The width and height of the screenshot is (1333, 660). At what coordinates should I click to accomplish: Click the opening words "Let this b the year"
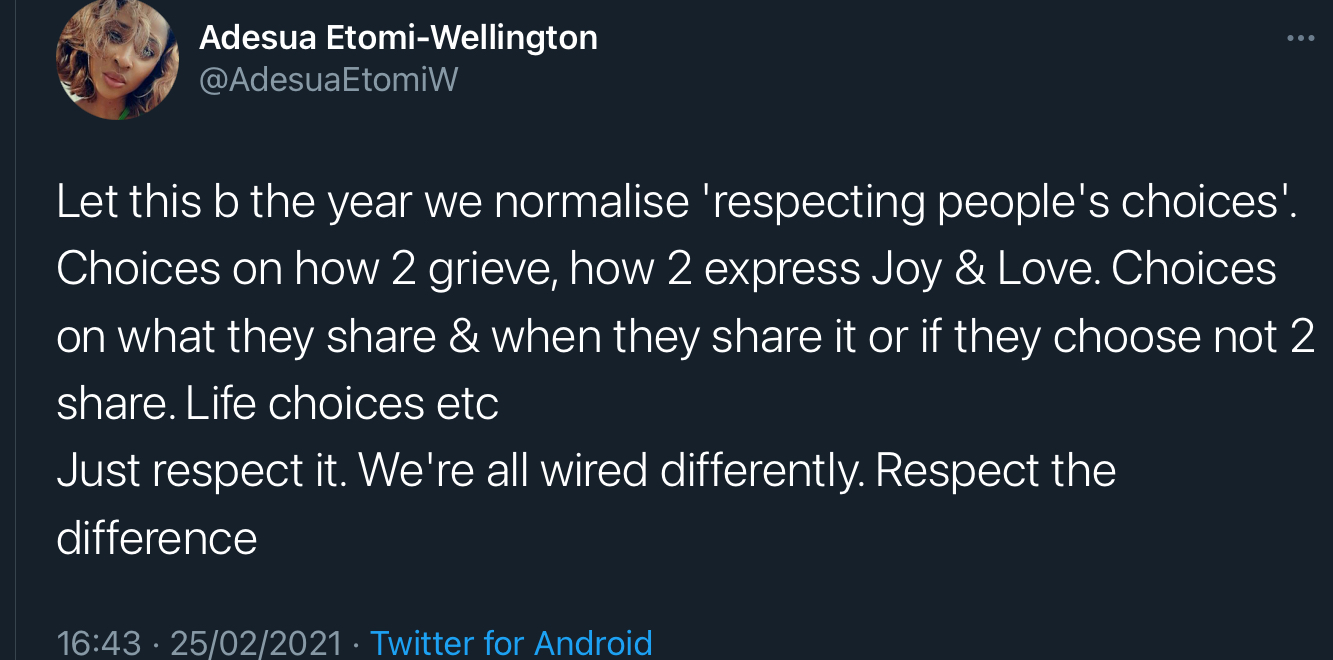coord(235,202)
